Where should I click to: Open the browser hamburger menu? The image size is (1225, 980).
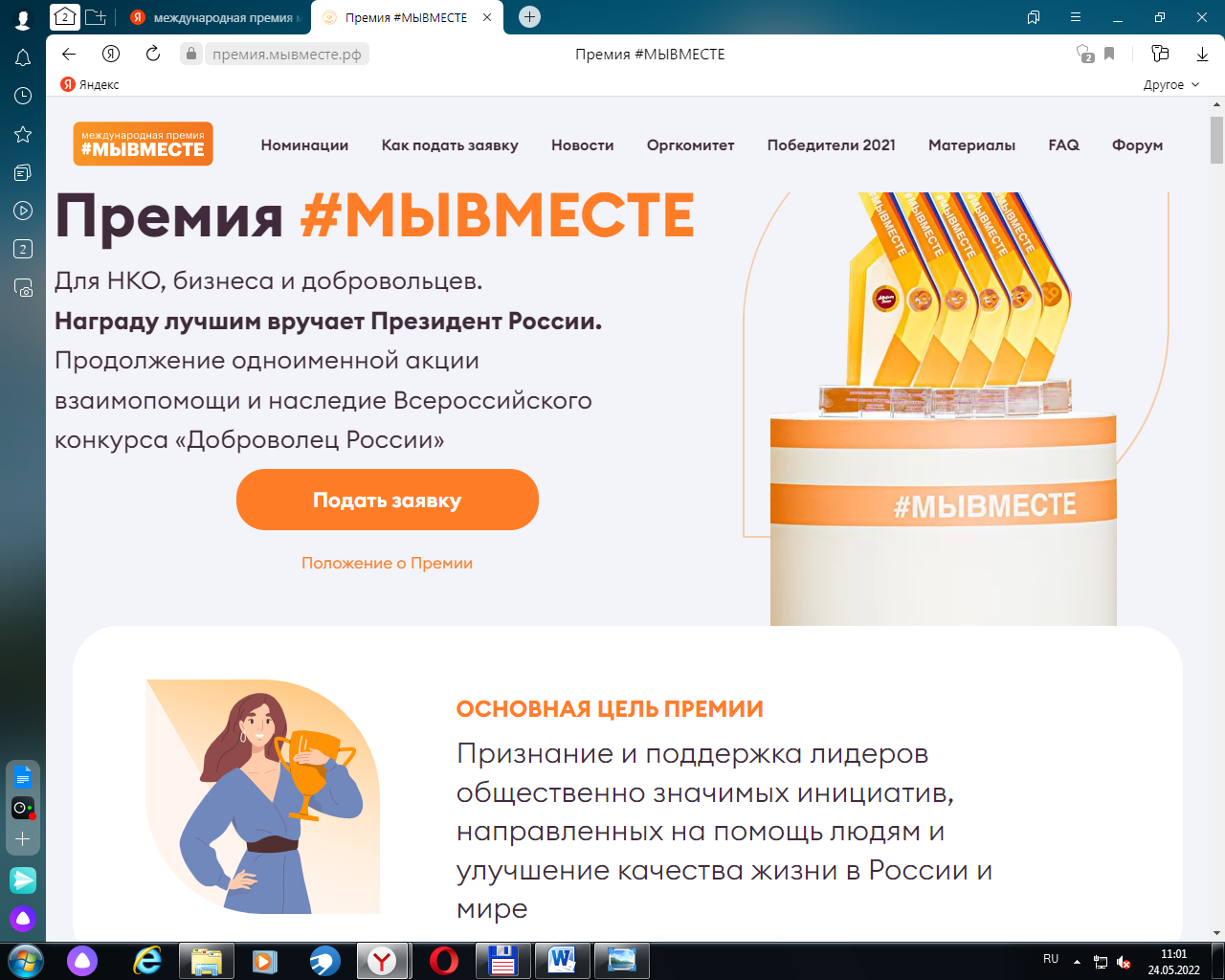pos(1076,17)
